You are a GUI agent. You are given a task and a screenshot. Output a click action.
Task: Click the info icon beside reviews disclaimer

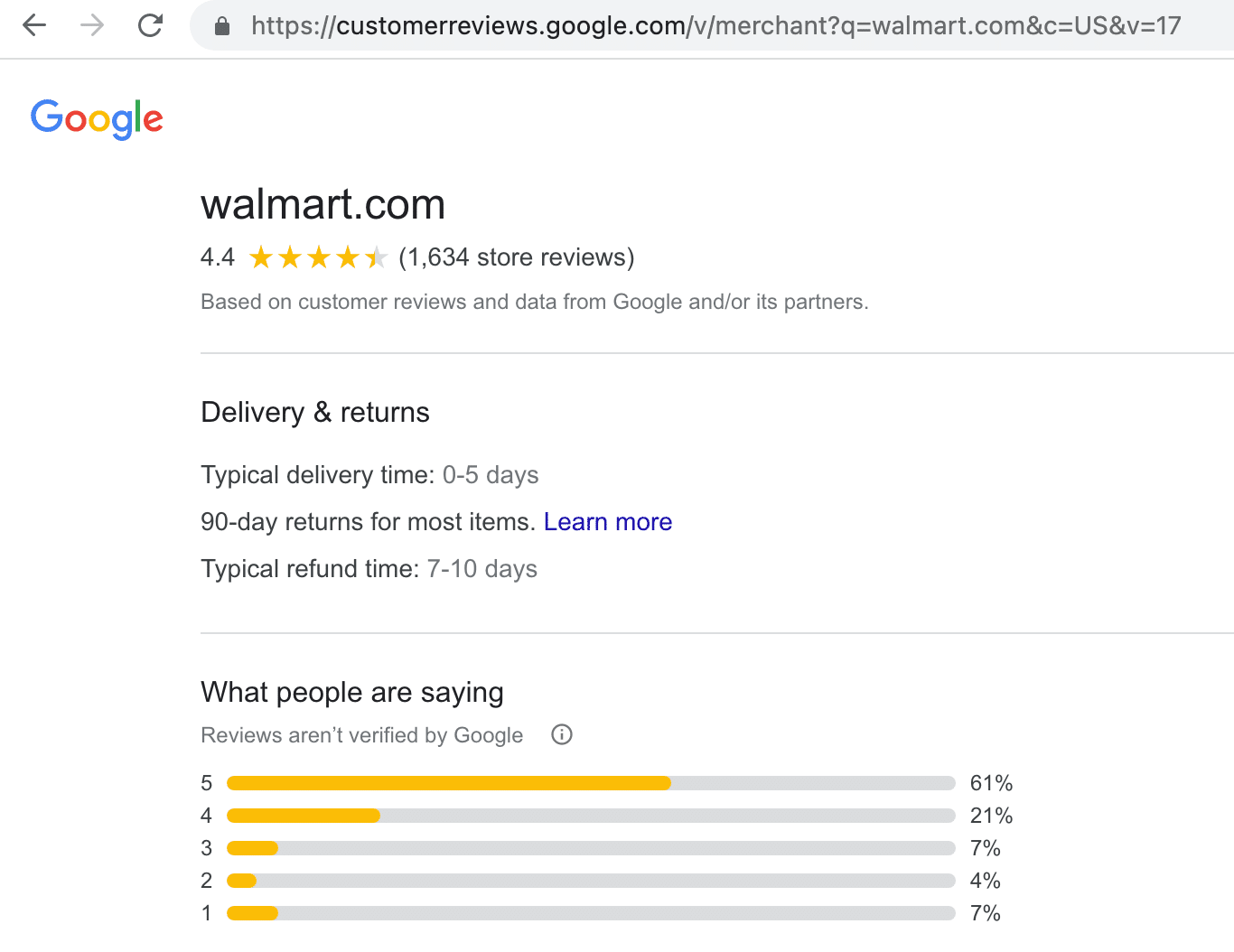tap(562, 734)
